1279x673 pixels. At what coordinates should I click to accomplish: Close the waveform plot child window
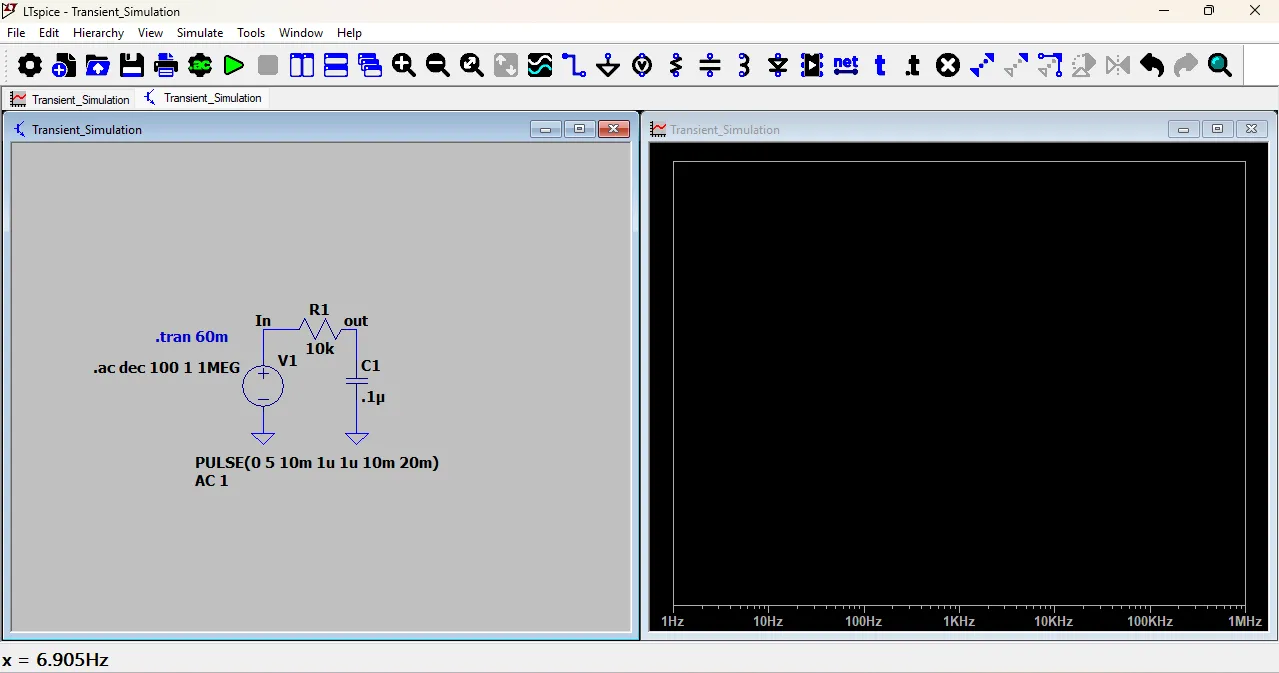click(1251, 129)
